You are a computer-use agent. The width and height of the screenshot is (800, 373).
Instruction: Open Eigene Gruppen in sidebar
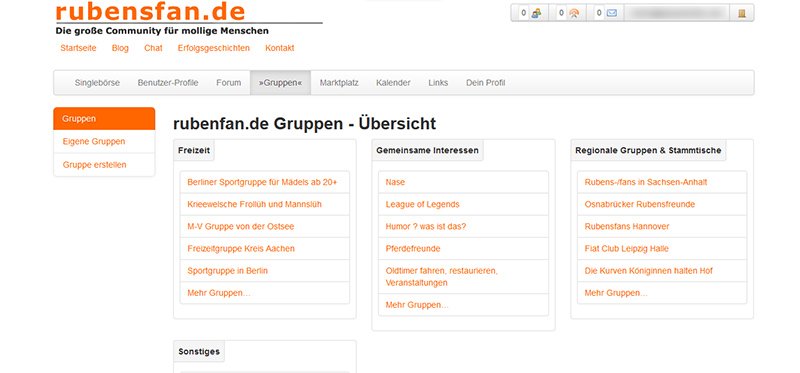(x=104, y=141)
